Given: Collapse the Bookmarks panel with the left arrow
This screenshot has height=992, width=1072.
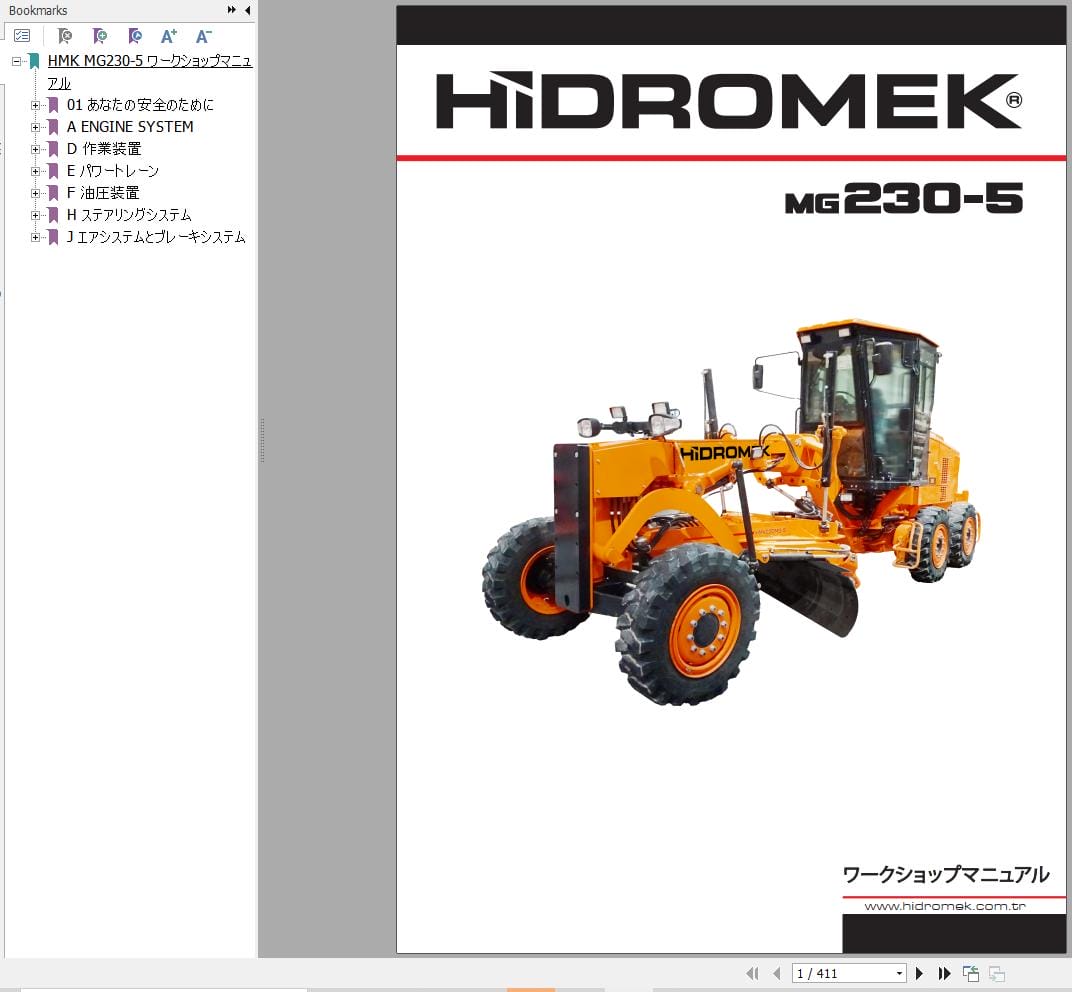Looking at the screenshot, I should 247,10.
